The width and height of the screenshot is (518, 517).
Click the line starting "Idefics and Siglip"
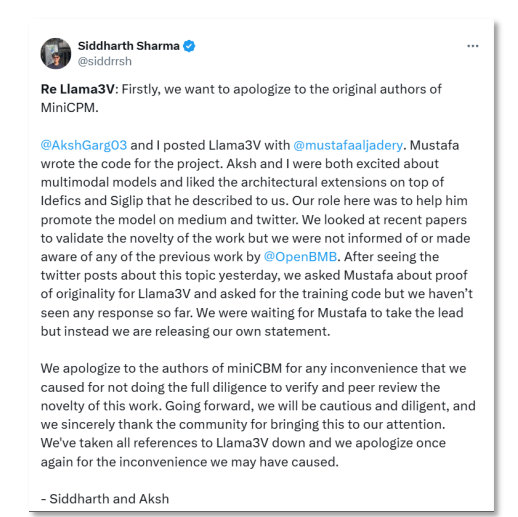[x=254, y=201]
